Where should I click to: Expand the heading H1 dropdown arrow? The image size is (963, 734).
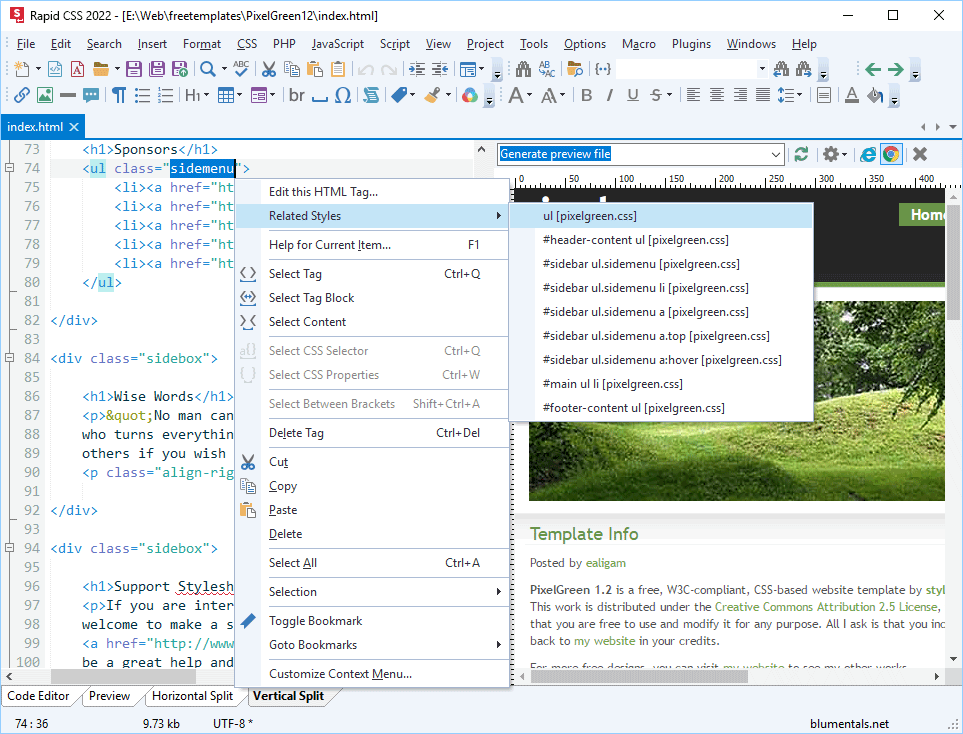coord(205,95)
